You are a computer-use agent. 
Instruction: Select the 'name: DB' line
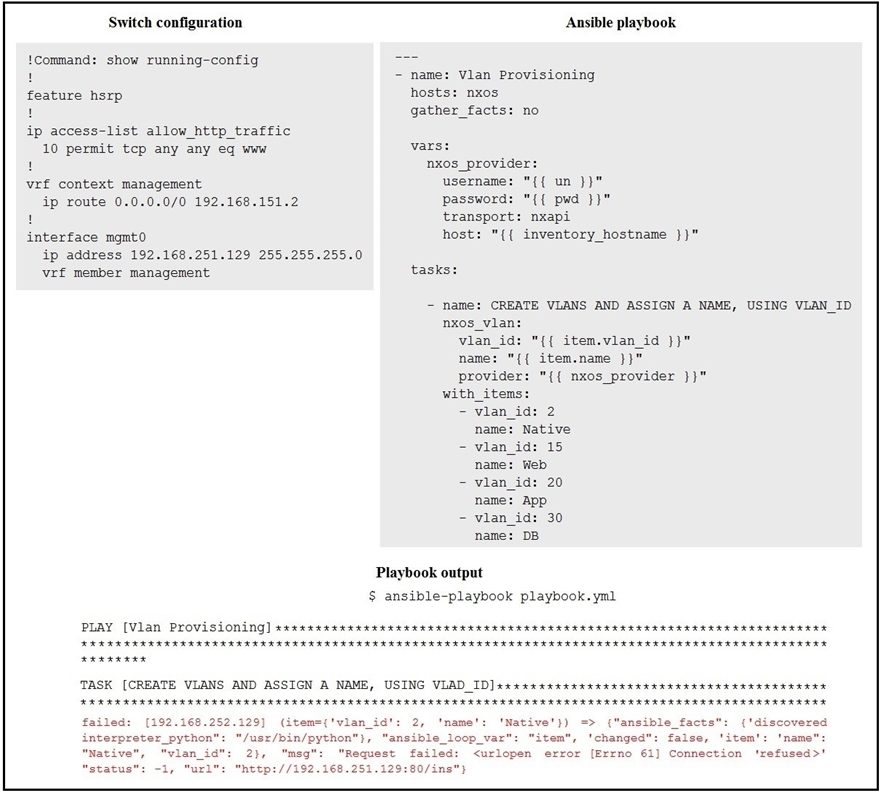point(506,536)
